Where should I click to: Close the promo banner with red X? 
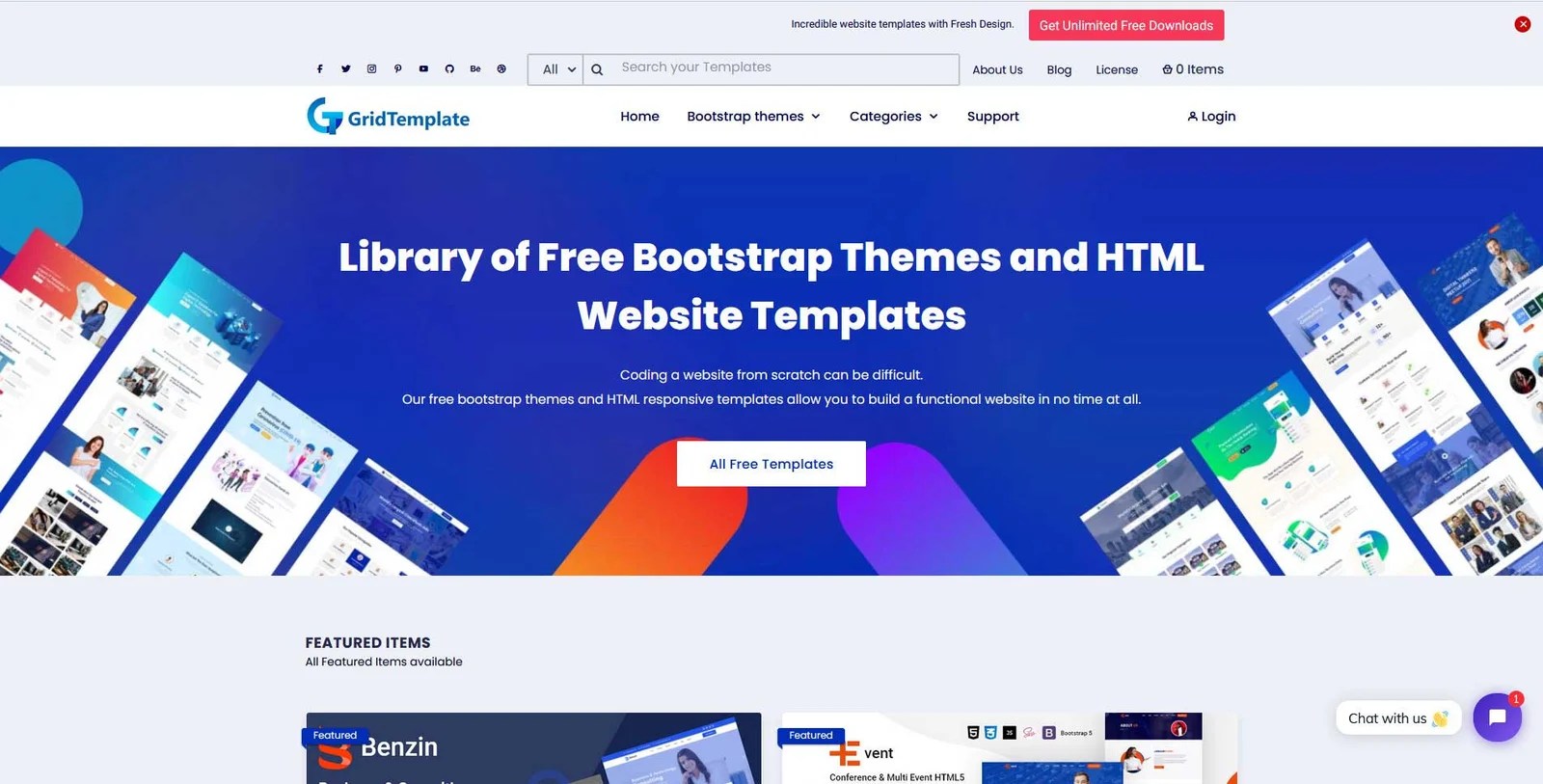click(1523, 24)
